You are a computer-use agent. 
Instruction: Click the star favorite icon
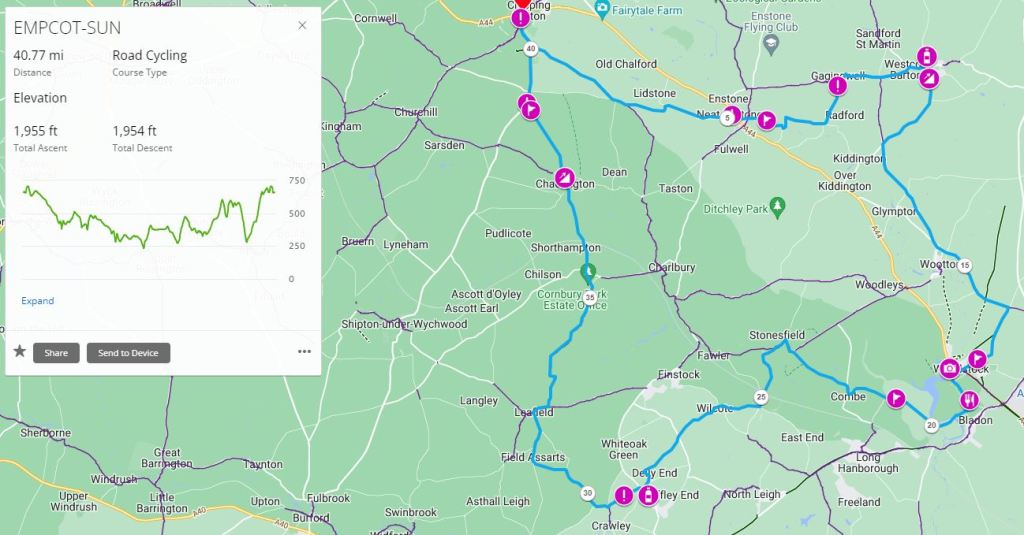tap(20, 351)
